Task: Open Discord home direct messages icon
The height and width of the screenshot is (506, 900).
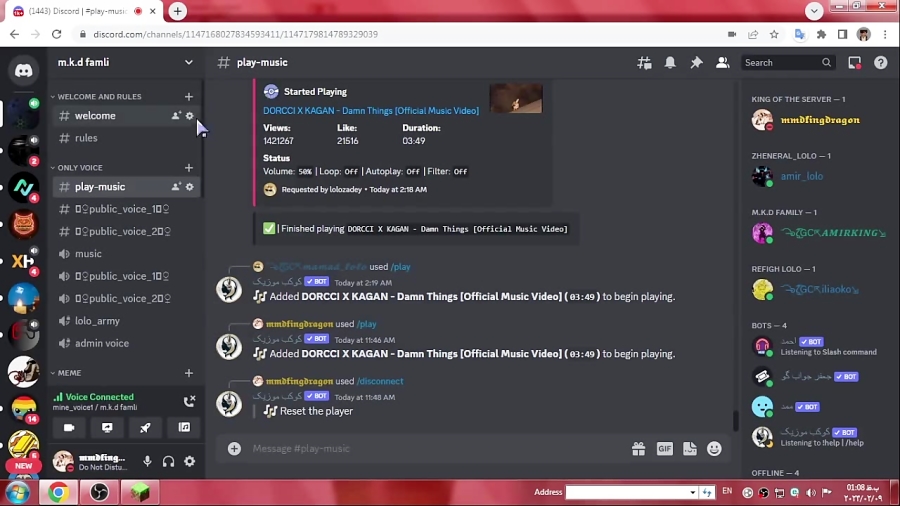Action: coord(24,71)
